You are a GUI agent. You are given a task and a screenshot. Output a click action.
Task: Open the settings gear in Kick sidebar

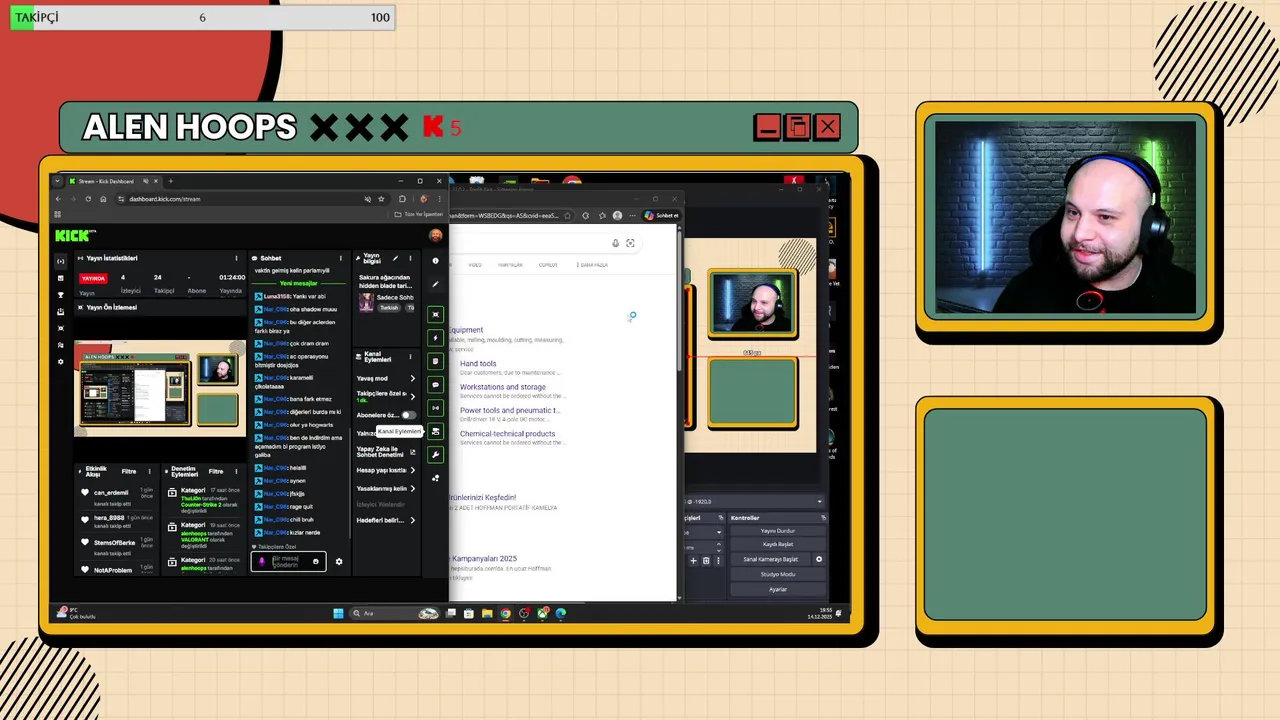(x=61, y=362)
